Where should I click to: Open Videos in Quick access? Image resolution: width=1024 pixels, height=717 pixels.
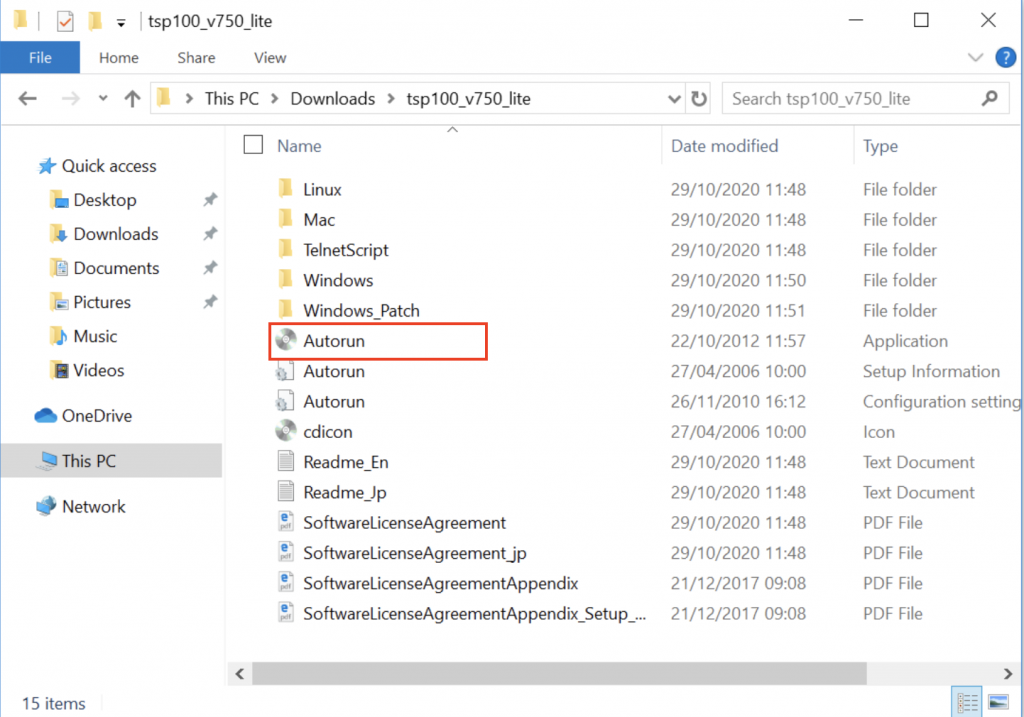99,370
